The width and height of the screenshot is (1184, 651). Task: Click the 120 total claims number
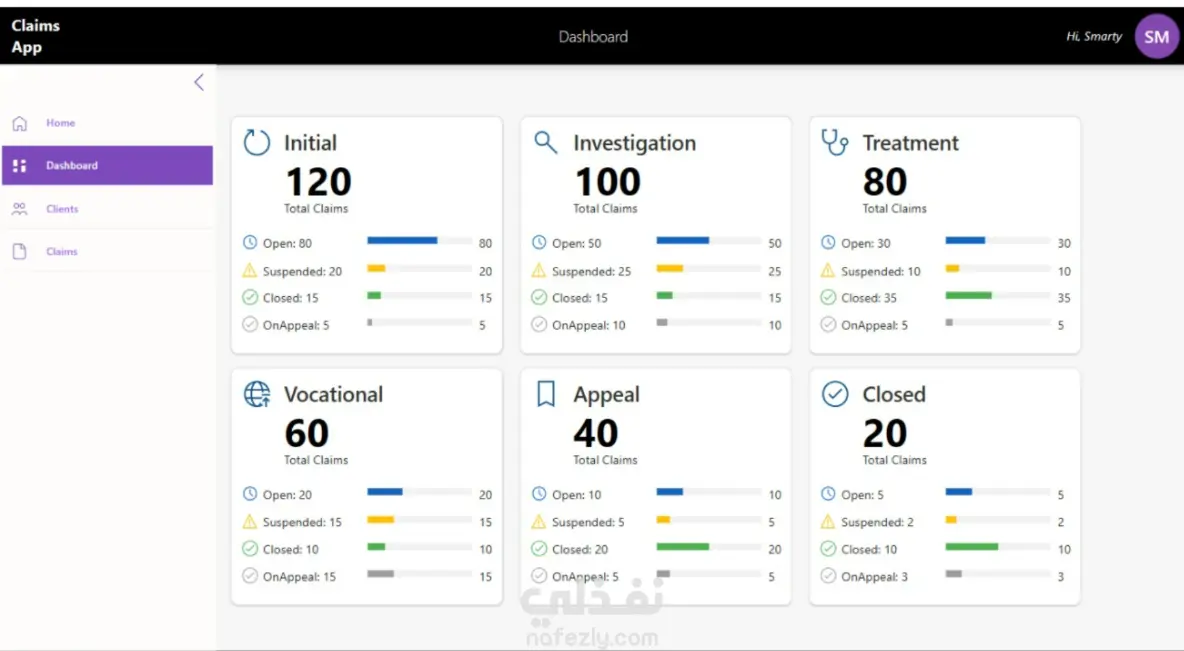319,182
